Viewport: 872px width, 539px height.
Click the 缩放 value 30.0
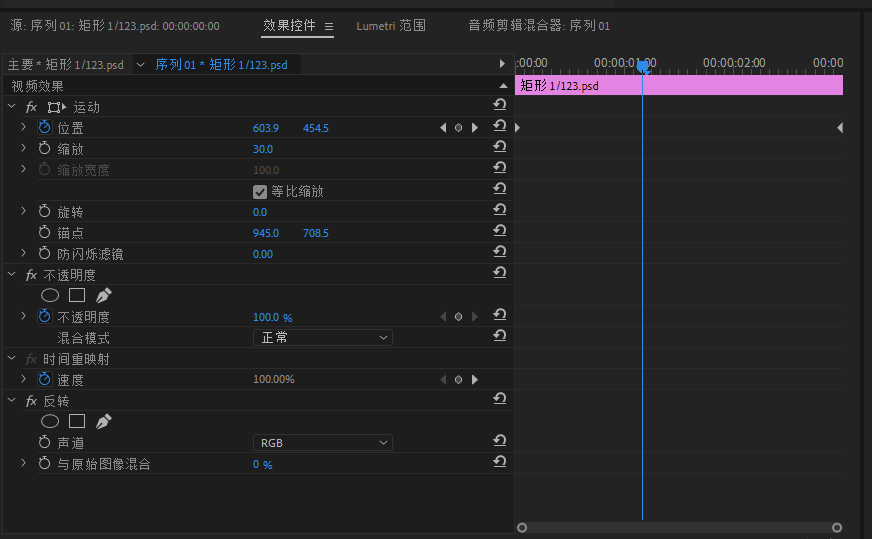(262, 149)
